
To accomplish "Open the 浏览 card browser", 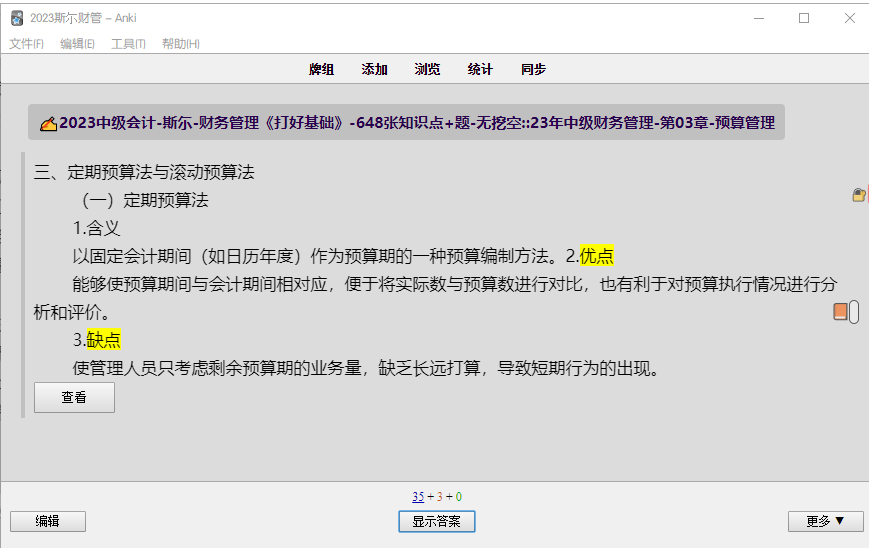I will [427, 69].
